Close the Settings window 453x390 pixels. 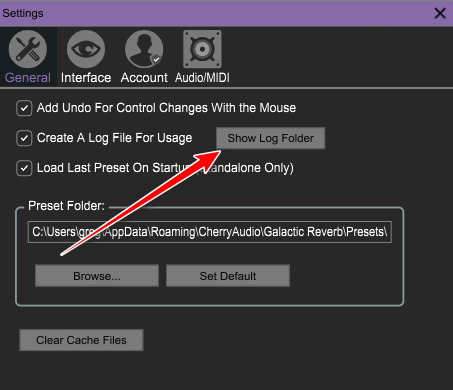tap(440, 13)
